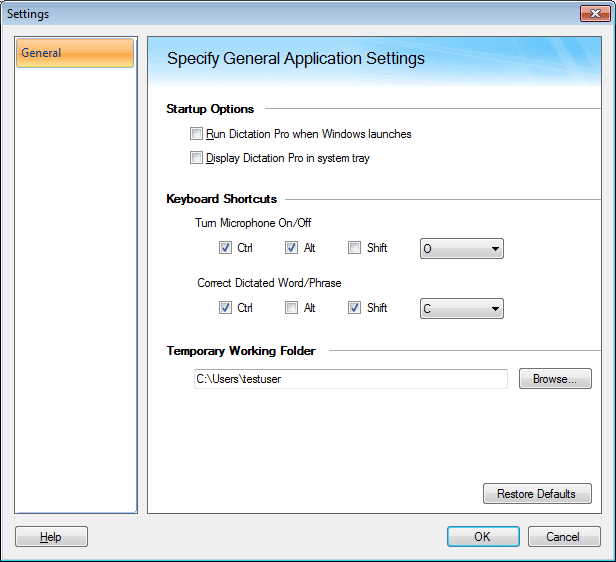Click the Keyboard Shortcuts heading
The image size is (616, 562).
click(222, 199)
